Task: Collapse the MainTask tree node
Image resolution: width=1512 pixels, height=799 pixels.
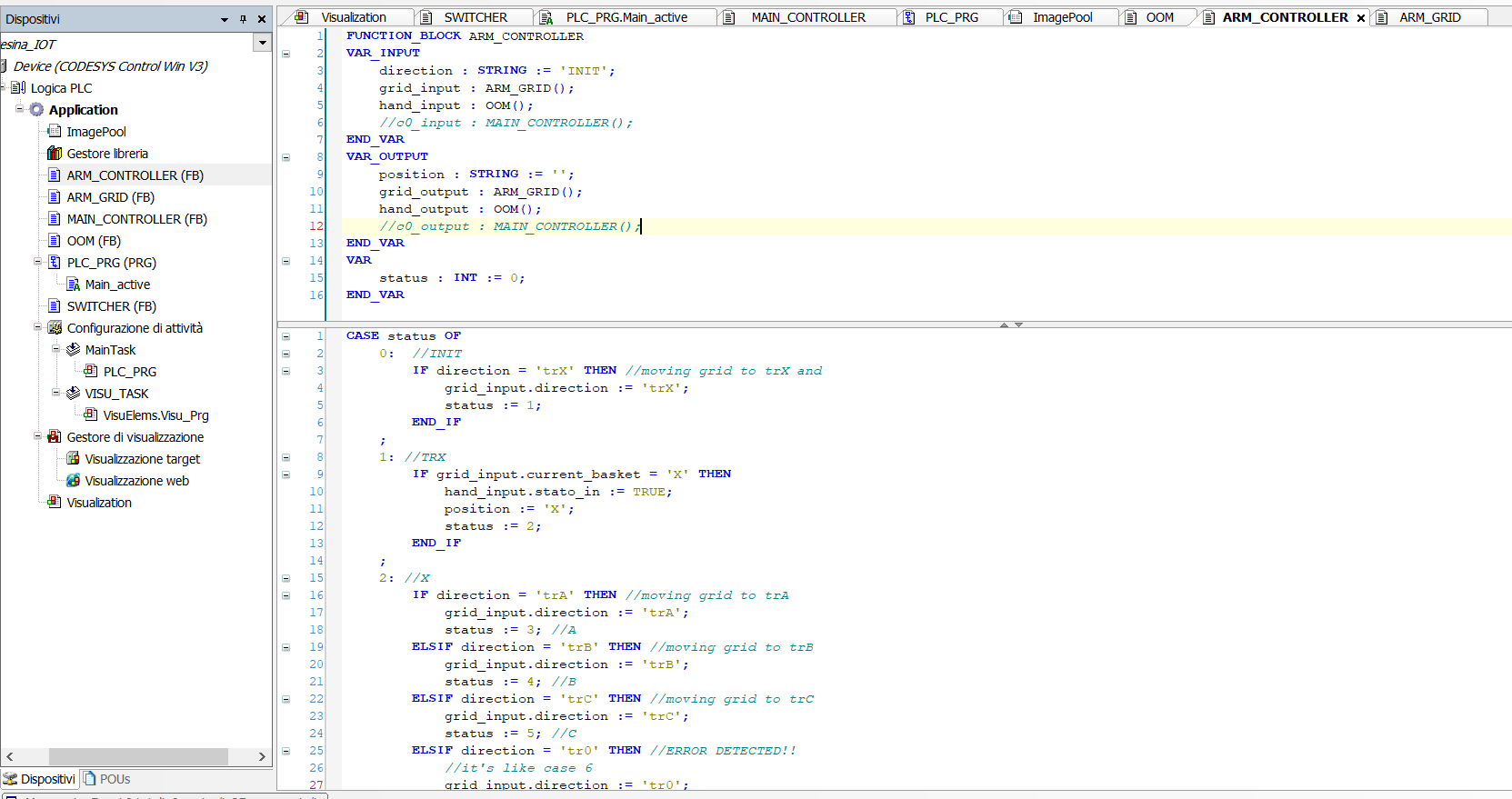Action: (x=55, y=349)
